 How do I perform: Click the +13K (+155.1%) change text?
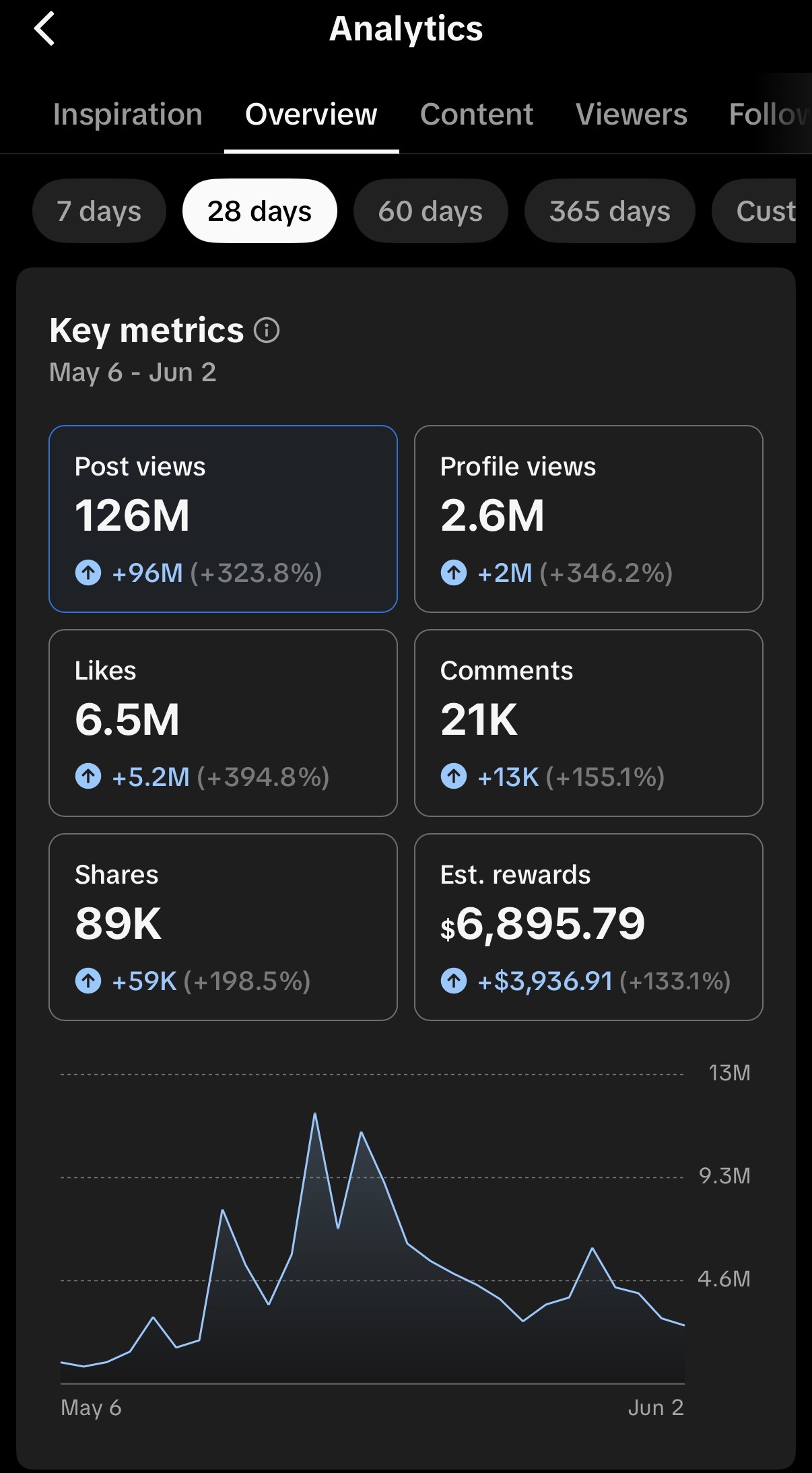point(571,777)
